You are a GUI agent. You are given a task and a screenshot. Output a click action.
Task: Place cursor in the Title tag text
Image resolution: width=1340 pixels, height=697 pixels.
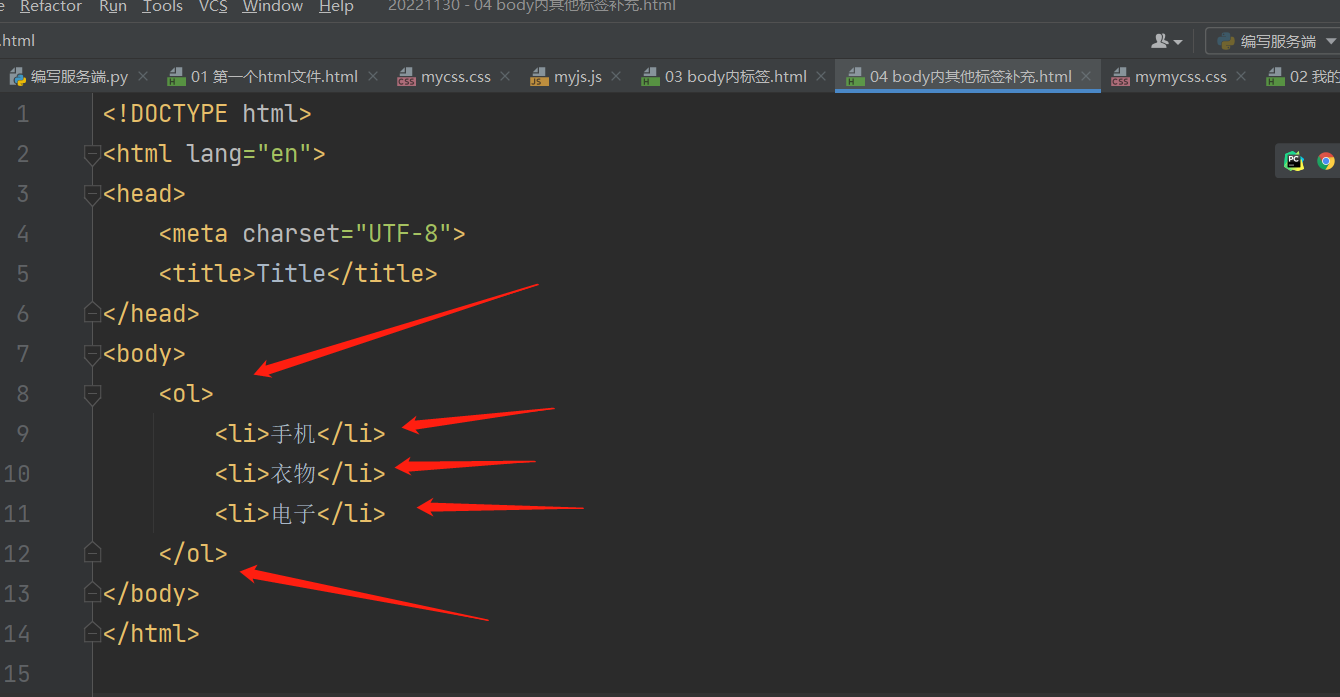click(x=291, y=274)
